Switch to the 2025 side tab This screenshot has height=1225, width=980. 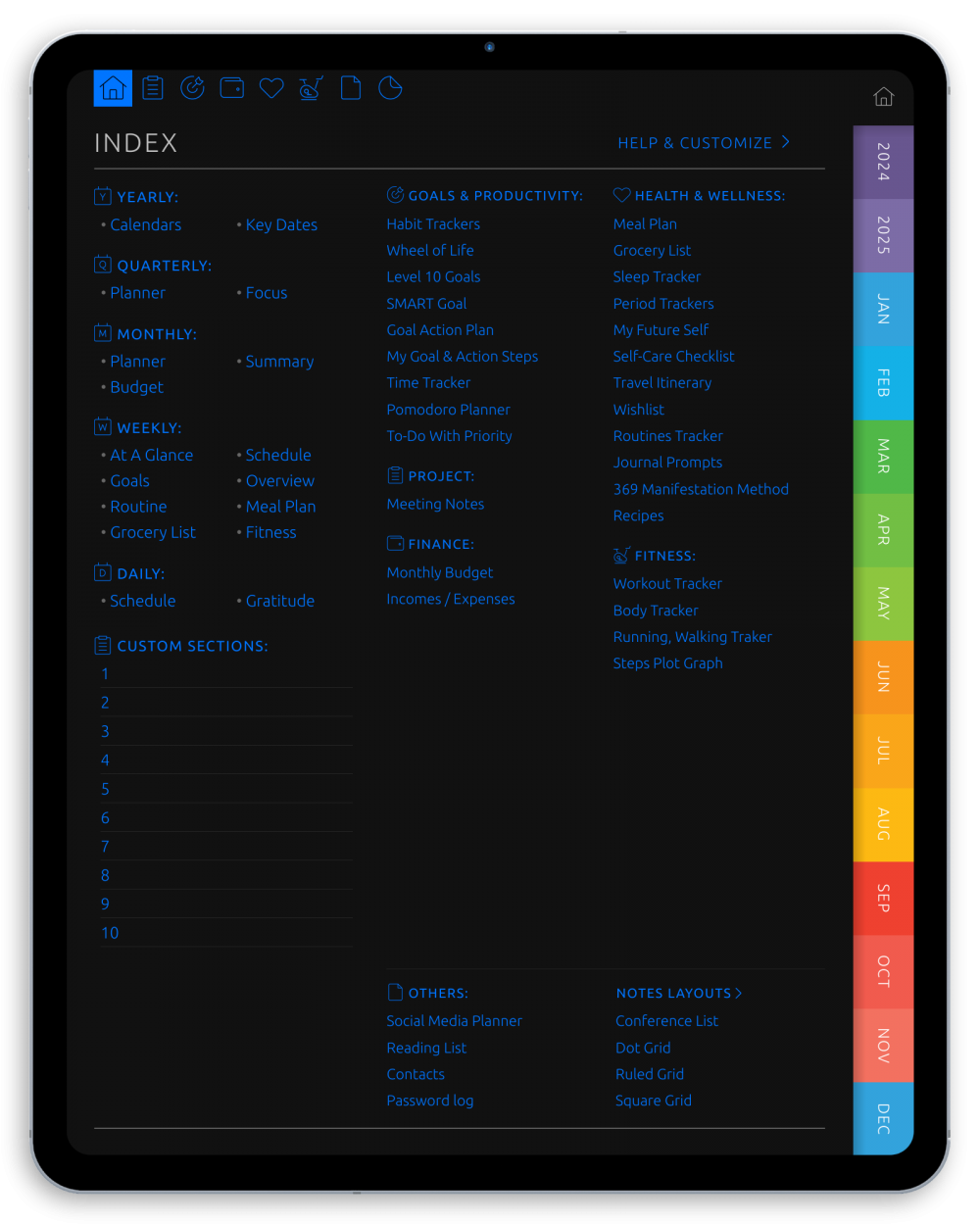[883, 235]
